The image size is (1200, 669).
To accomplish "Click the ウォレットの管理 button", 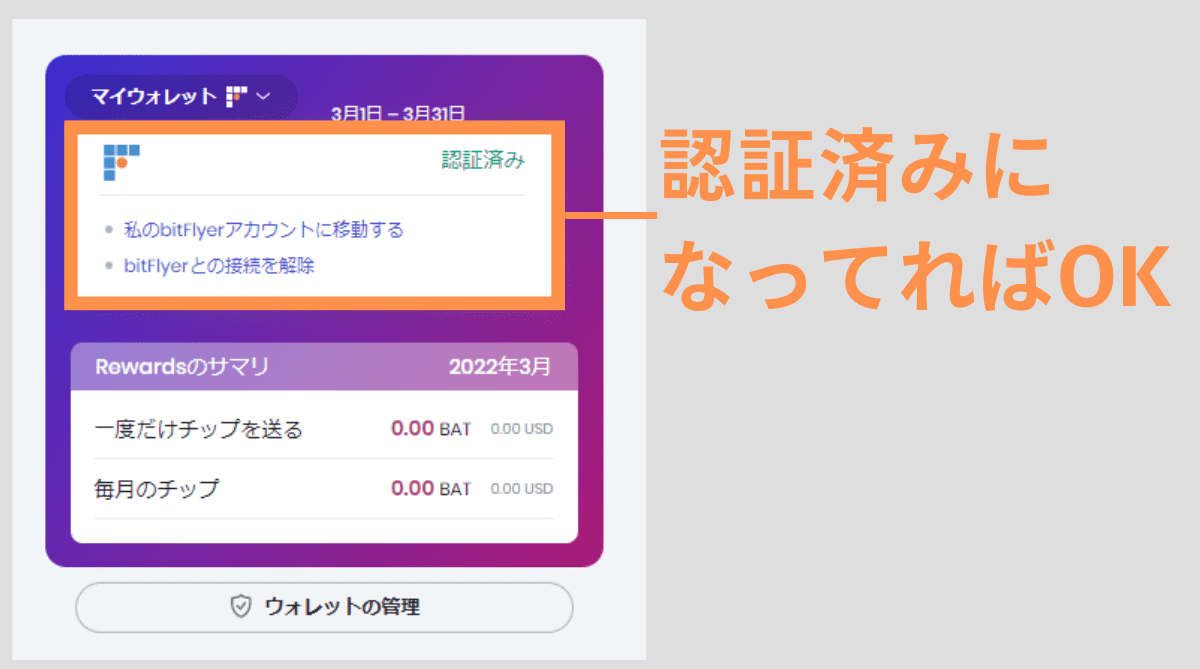I will click(324, 607).
